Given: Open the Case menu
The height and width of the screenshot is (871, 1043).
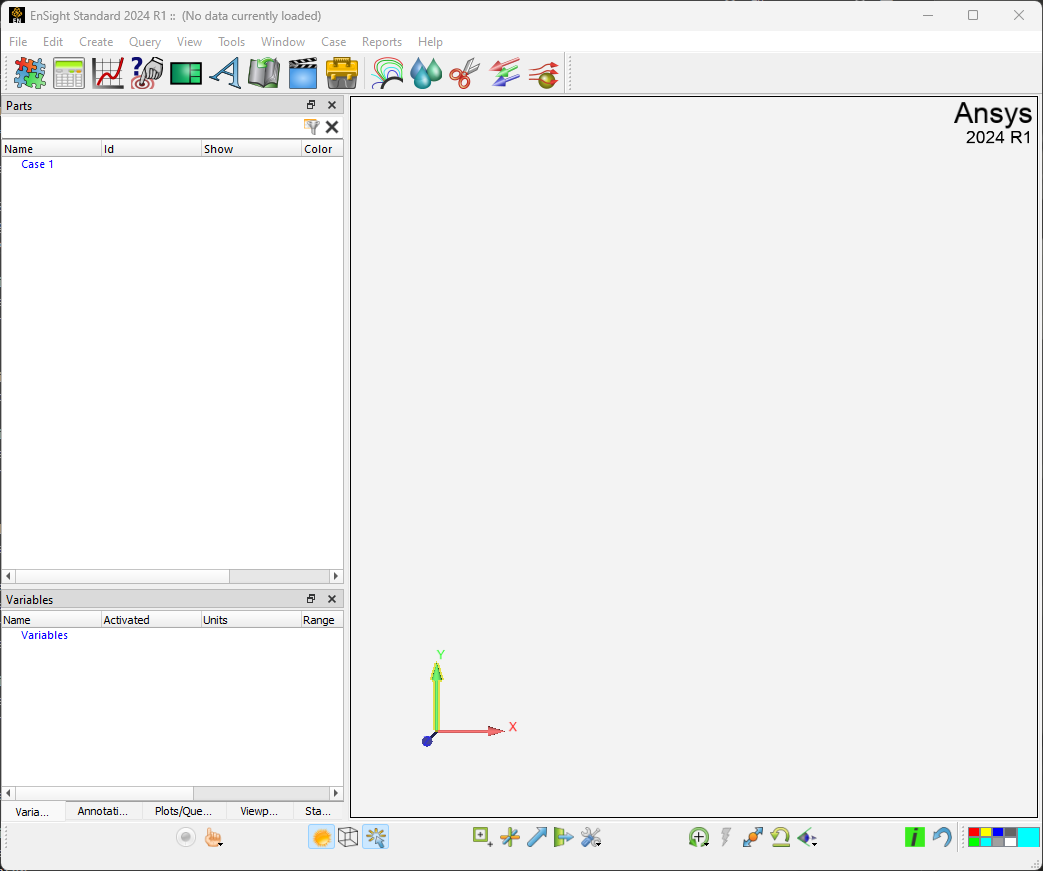Looking at the screenshot, I should point(333,41).
